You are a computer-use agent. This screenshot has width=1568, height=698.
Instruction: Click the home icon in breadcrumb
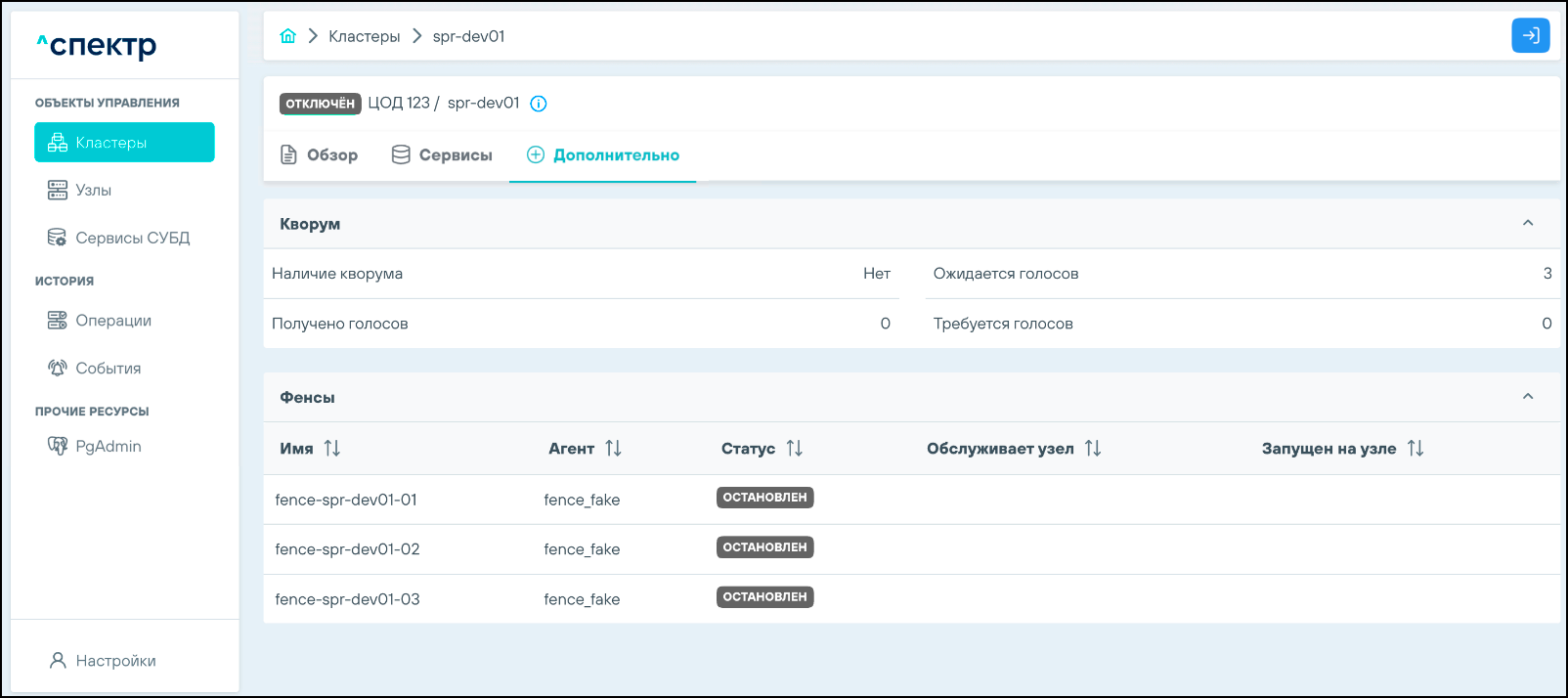pyautogui.click(x=287, y=36)
